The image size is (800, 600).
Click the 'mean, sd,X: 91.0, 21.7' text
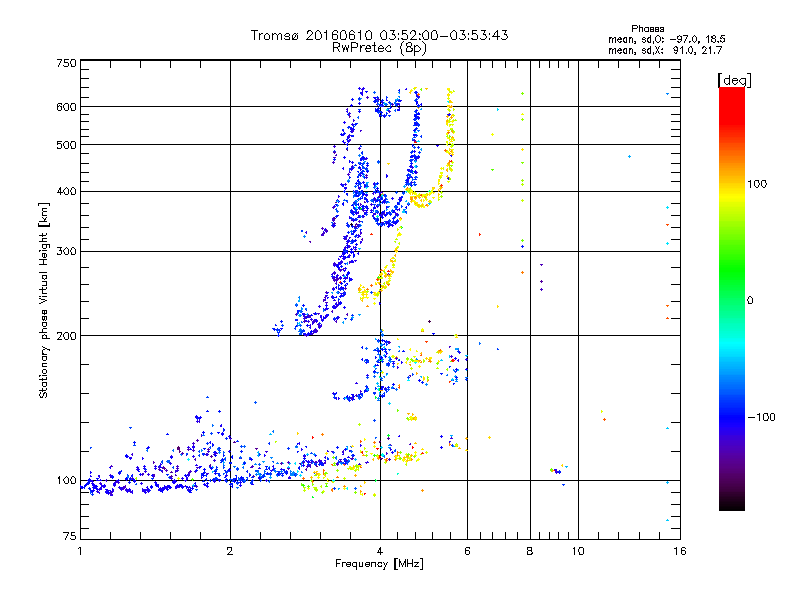pos(665,51)
